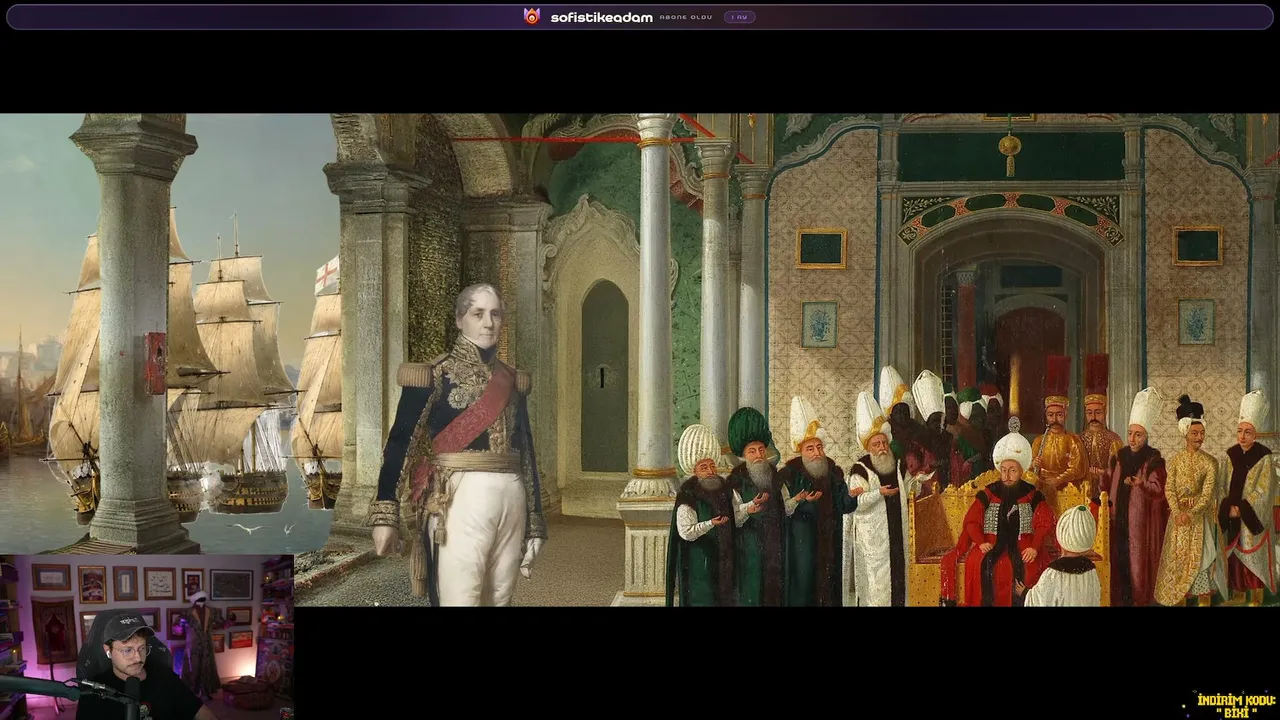This screenshot has width=1280, height=720.
Task: Click the "ABONE OLDU" text in the banner
Action: (686, 17)
